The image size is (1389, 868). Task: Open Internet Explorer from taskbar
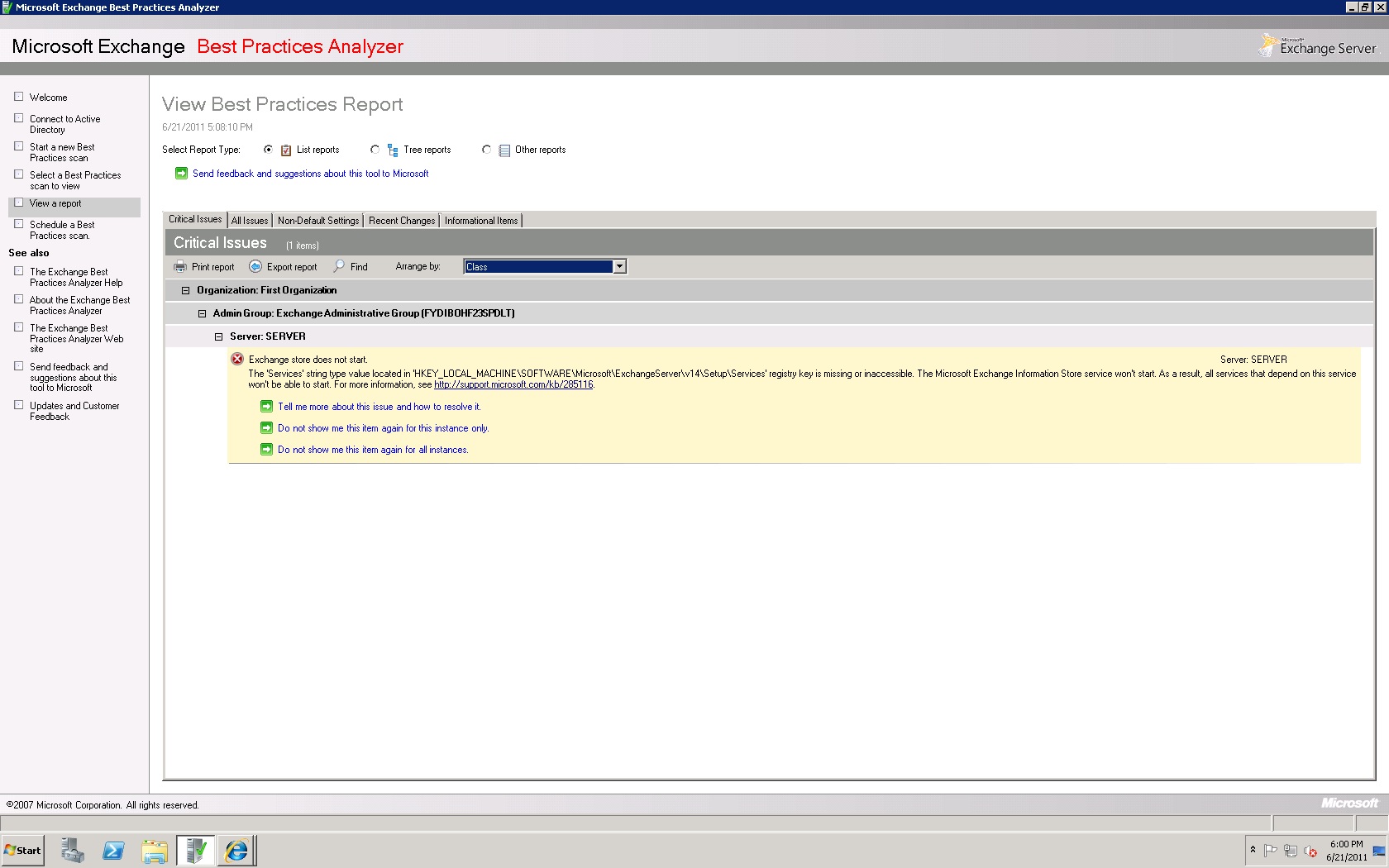click(237, 850)
